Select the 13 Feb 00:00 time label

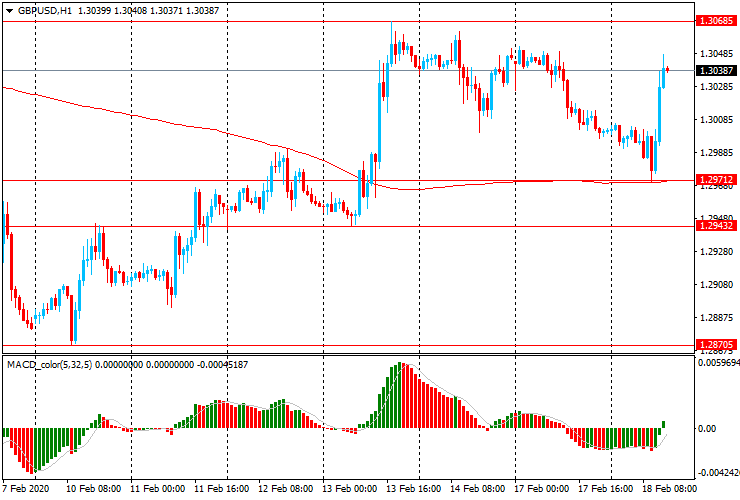[350, 488]
